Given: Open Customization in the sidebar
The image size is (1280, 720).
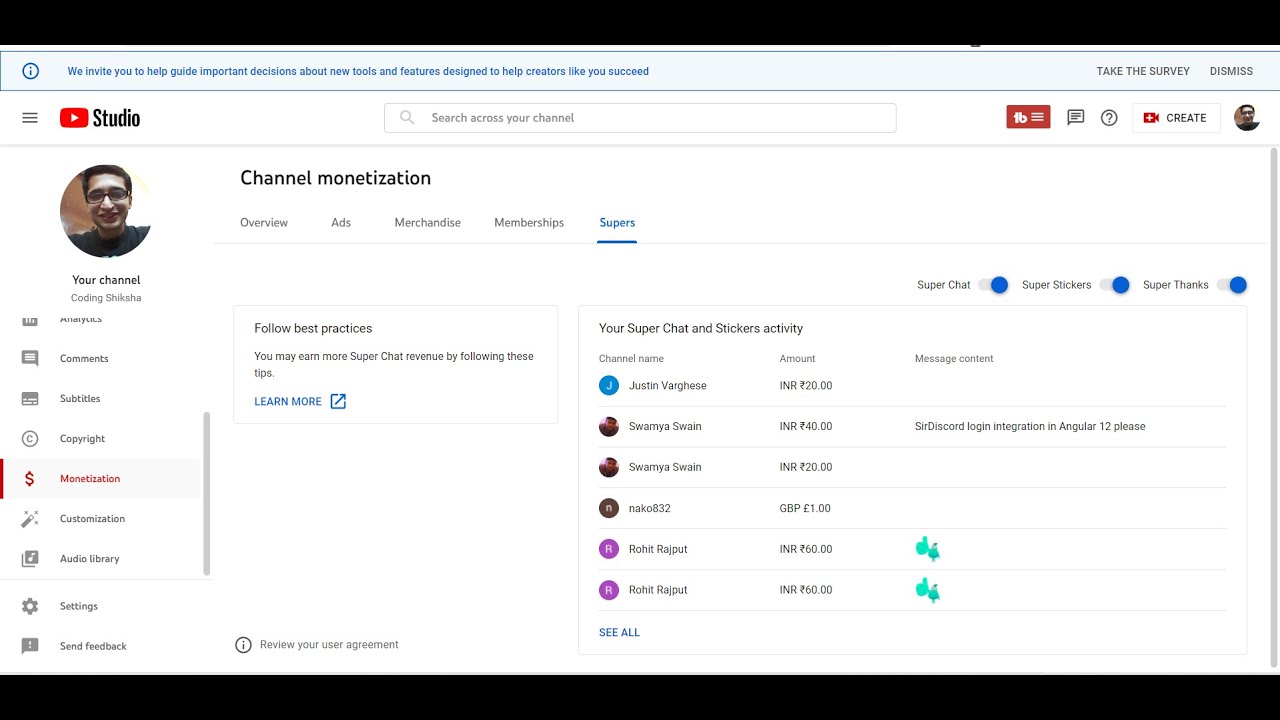Looking at the screenshot, I should (x=92, y=519).
